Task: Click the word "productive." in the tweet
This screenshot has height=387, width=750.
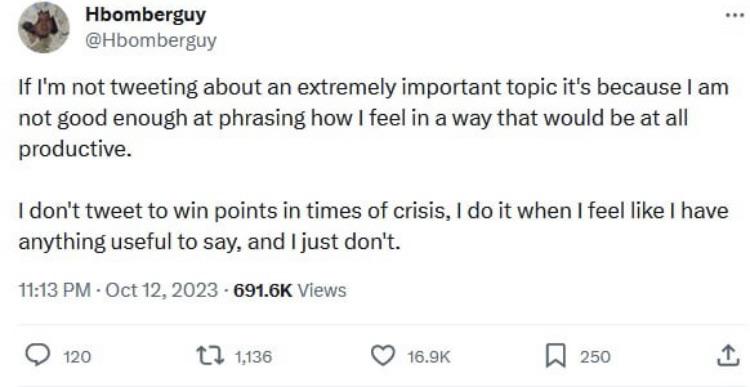Action: tap(74, 150)
